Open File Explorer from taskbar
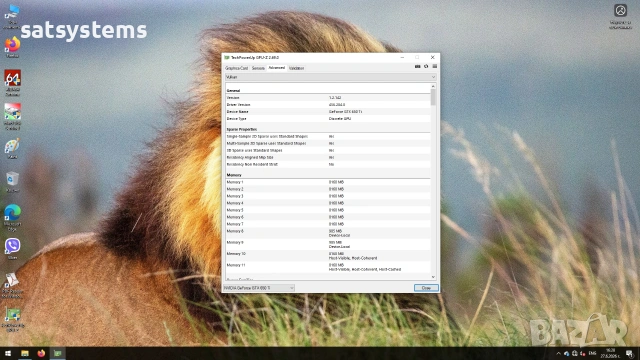 [25, 353]
